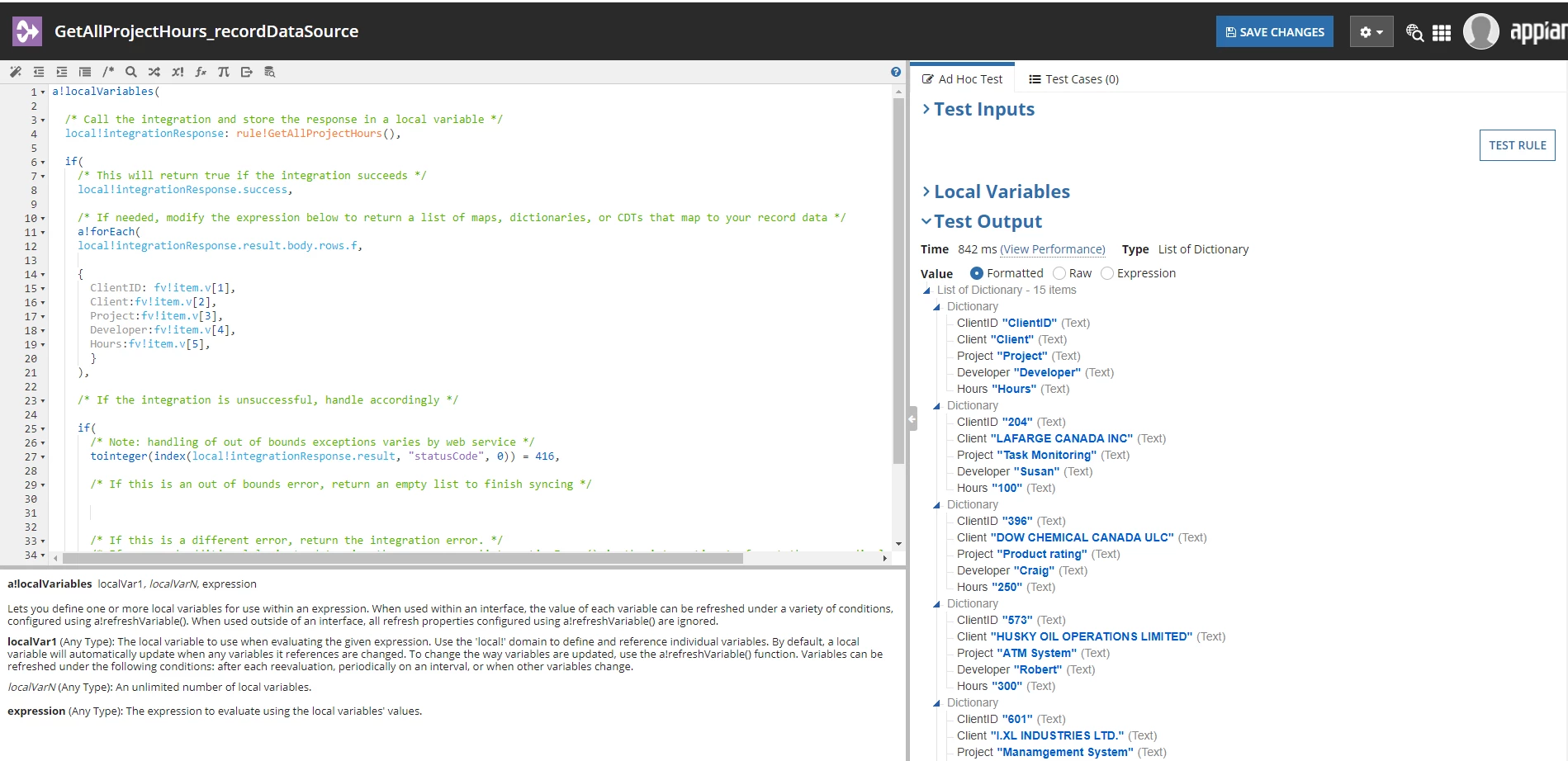Click the editor vertical scrollbar thumb
The image size is (1568, 761).
(898, 281)
